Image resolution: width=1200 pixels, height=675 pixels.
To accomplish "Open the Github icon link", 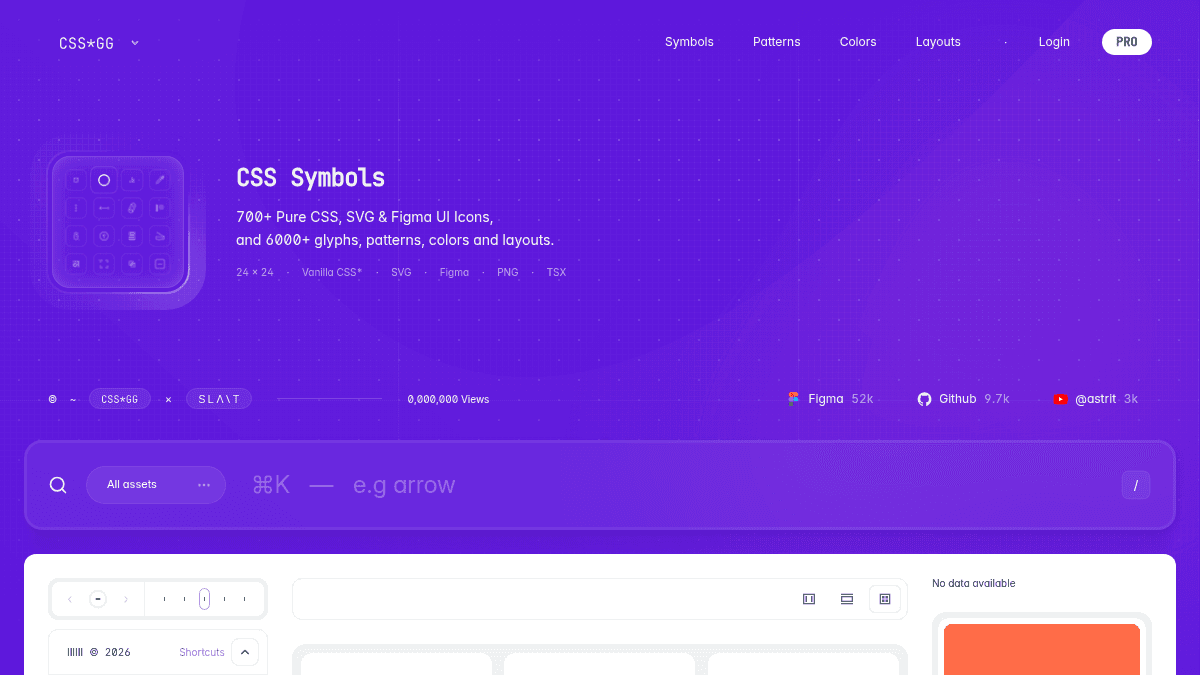I will click(924, 399).
